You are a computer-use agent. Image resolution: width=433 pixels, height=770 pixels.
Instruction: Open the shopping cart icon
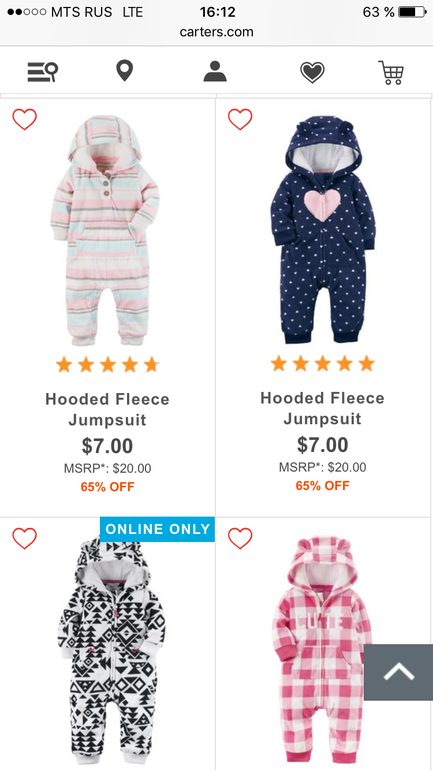tap(391, 73)
